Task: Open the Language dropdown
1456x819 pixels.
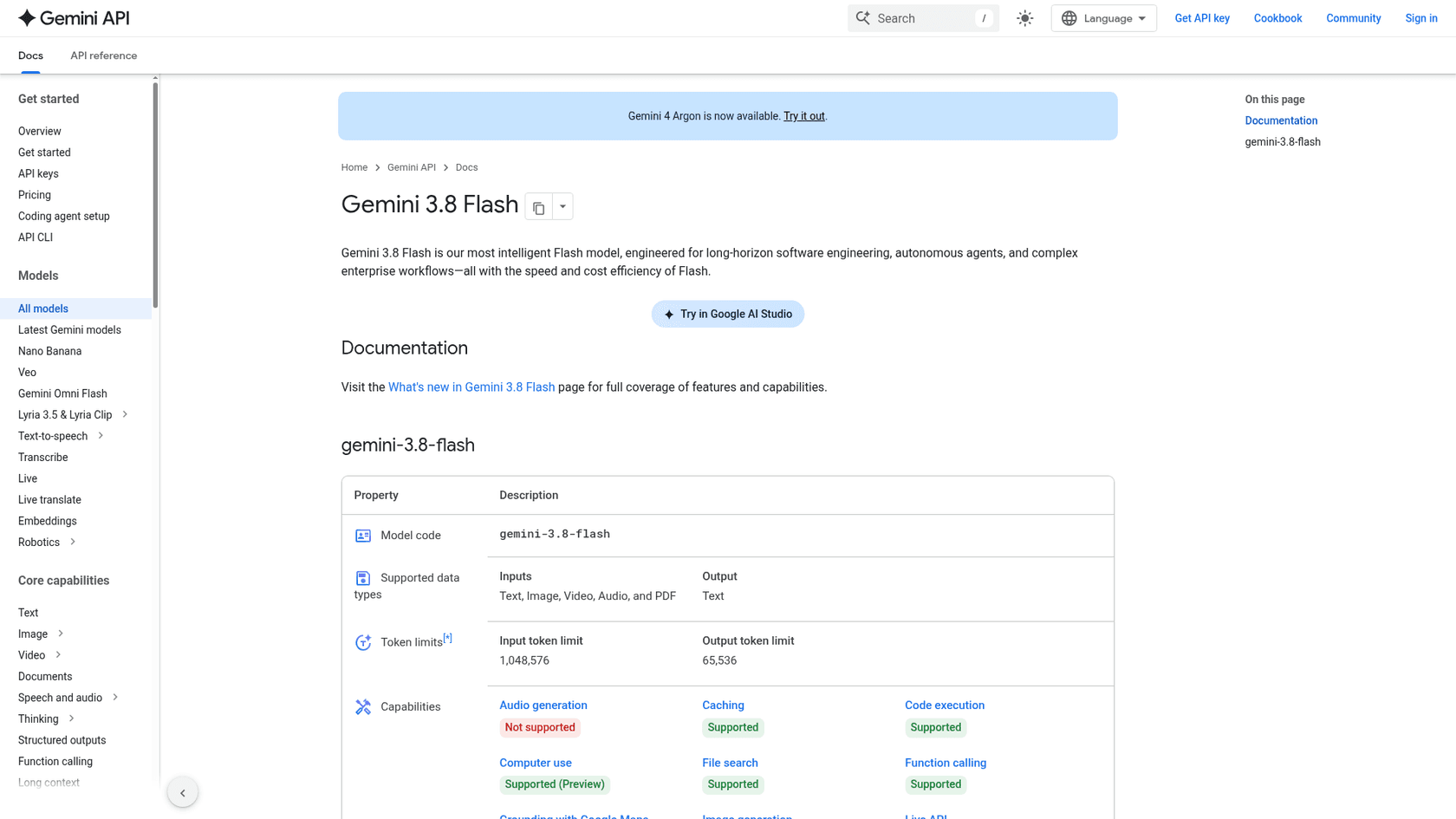Action: pos(1103,18)
